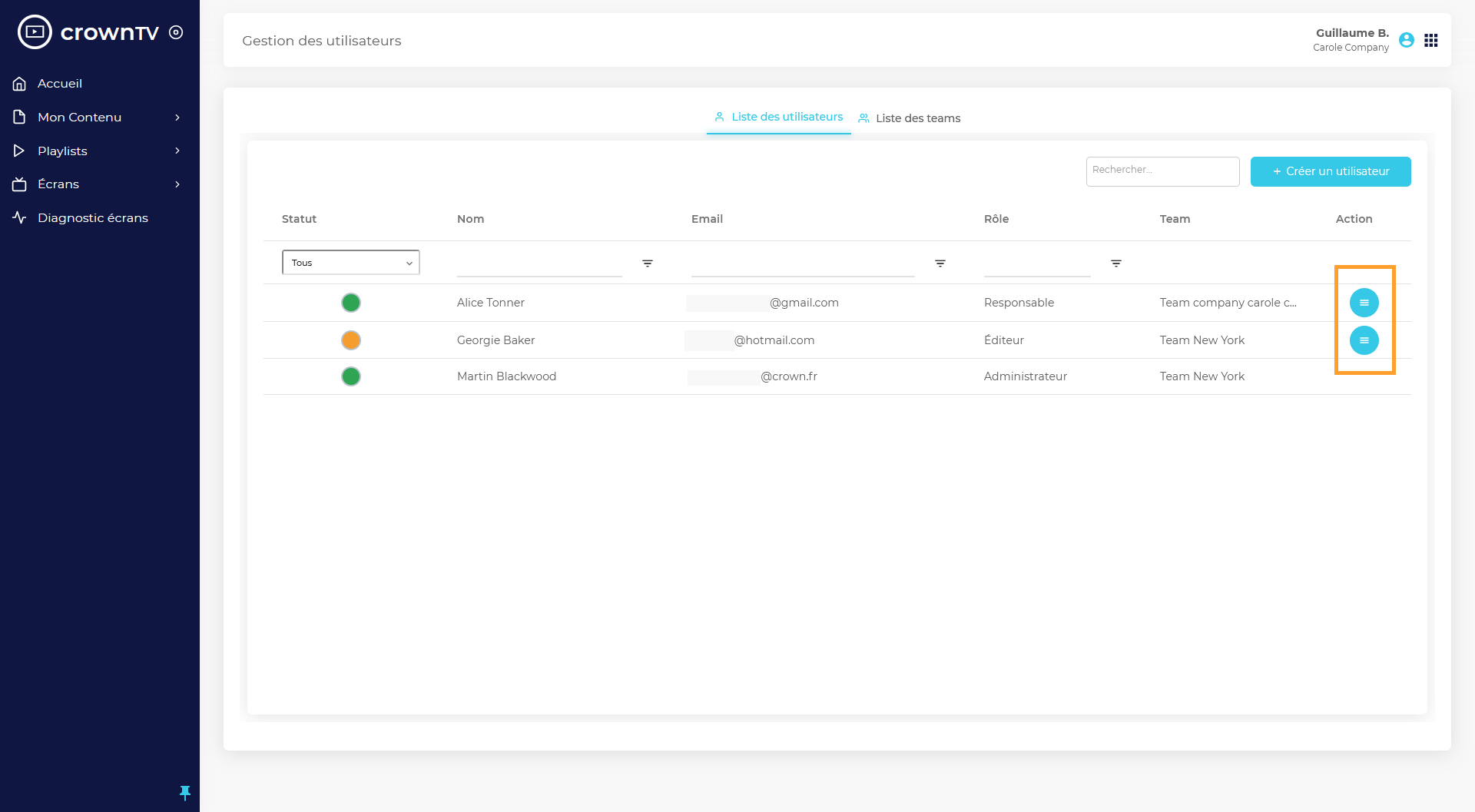Click the @gmail.com email cell
This screenshot has height=812, width=1475.
click(x=763, y=303)
